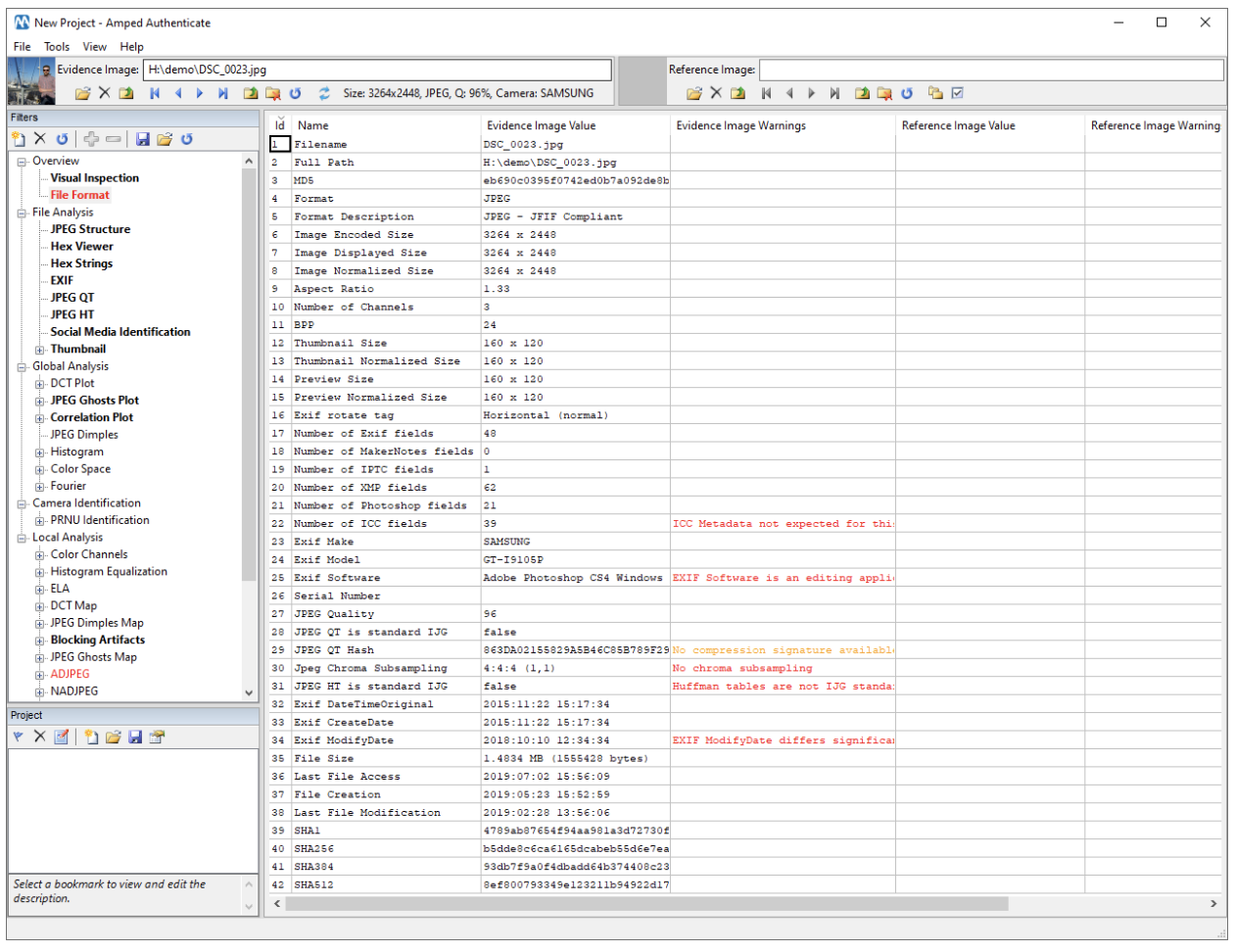The width and height of the screenshot is (1236, 952).
Task: Open the View menu
Action: click(95, 46)
